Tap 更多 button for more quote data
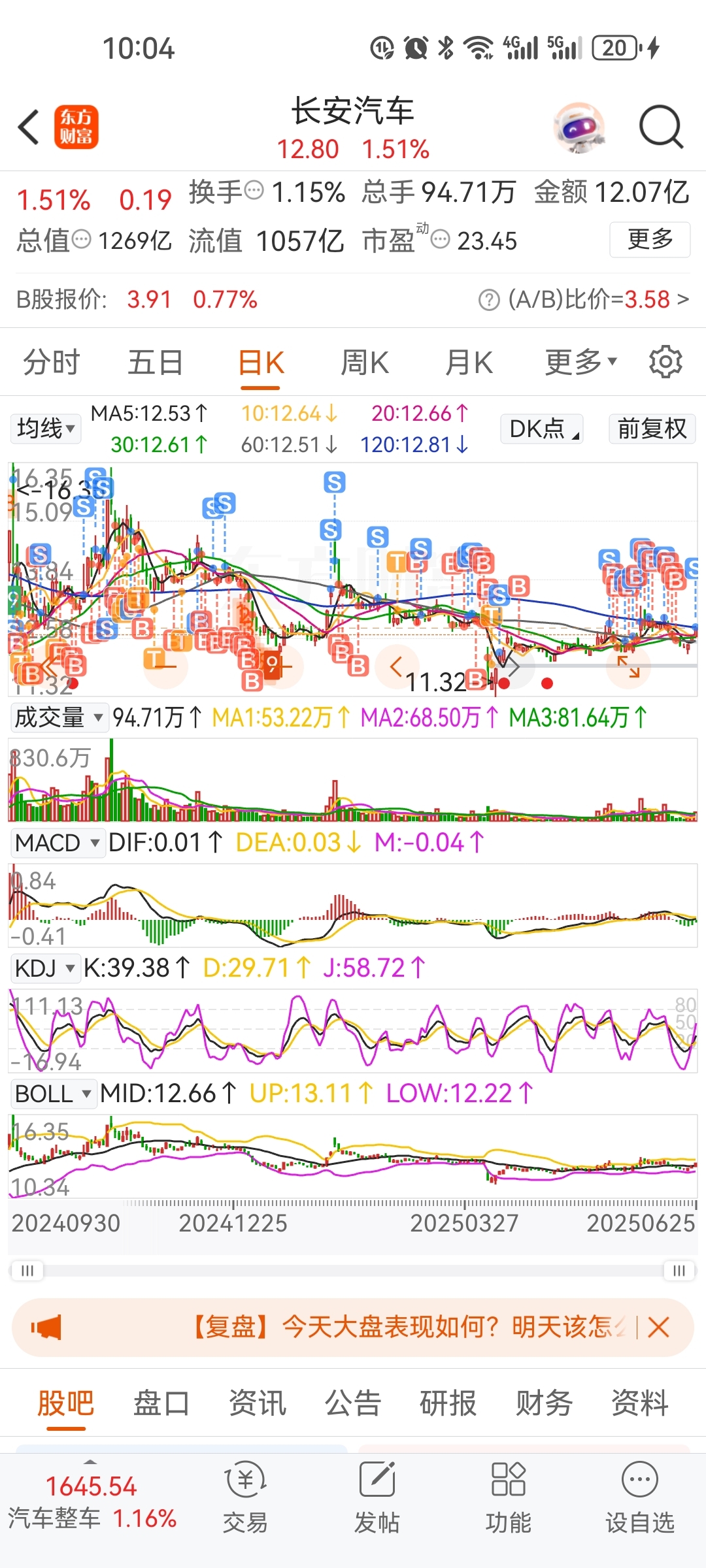The image size is (706, 1568). coord(650,239)
